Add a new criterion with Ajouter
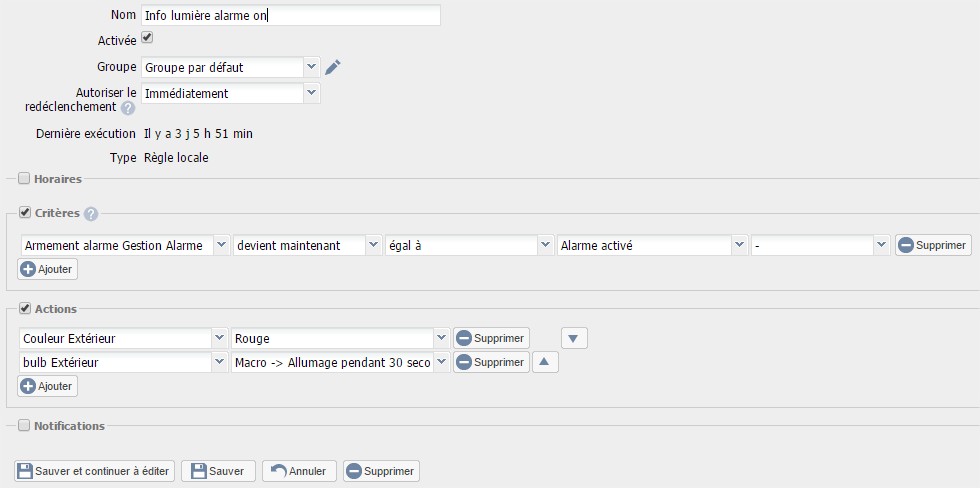The image size is (980, 488). click(48, 269)
